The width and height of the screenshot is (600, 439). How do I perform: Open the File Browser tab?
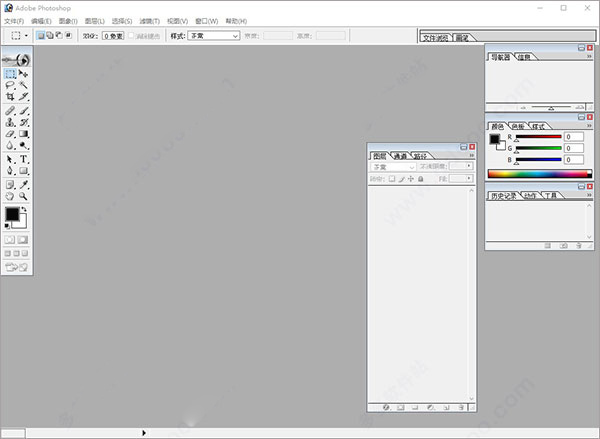click(435, 38)
